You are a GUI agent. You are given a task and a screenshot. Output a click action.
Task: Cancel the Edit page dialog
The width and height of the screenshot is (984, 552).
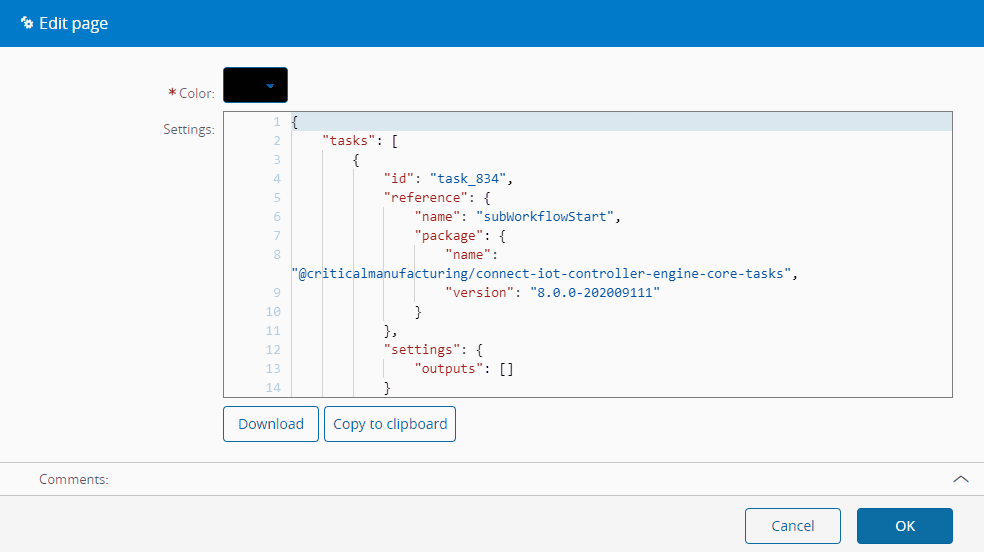(793, 526)
